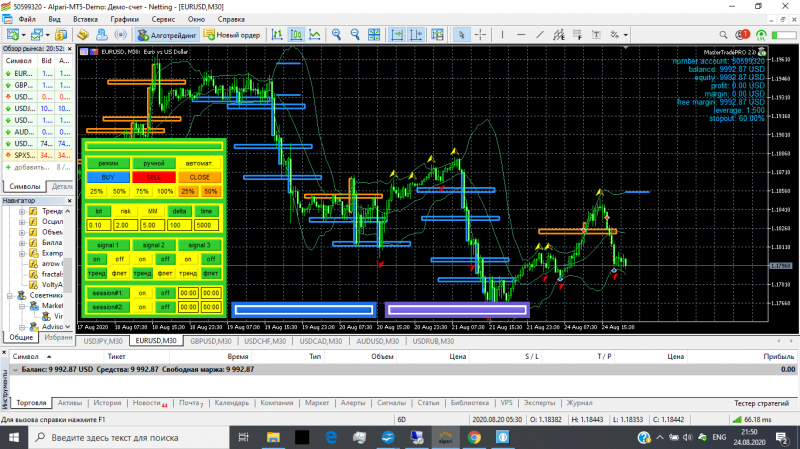Collapse the Советники tree node

click(x=10, y=295)
